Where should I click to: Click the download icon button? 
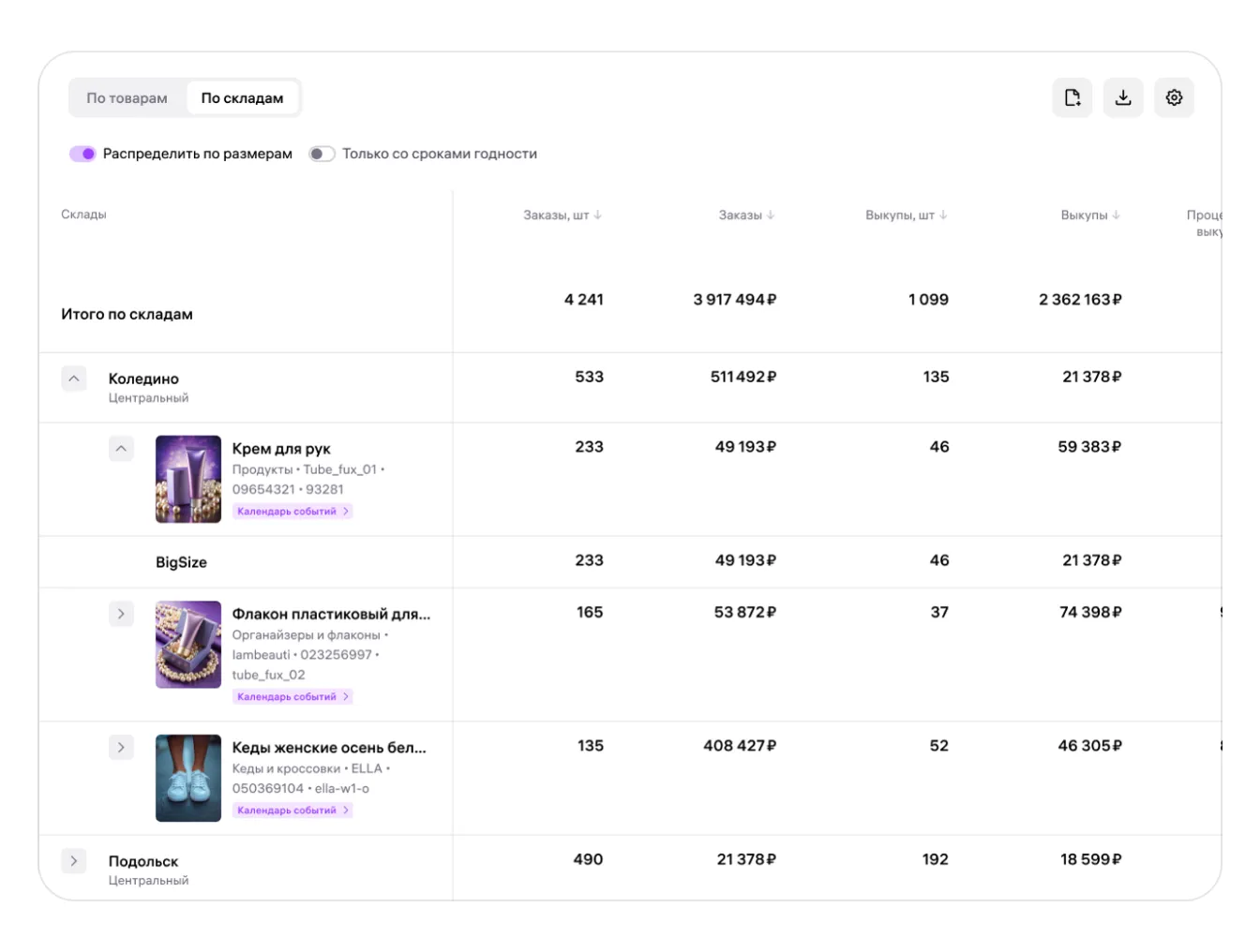point(1123,97)
